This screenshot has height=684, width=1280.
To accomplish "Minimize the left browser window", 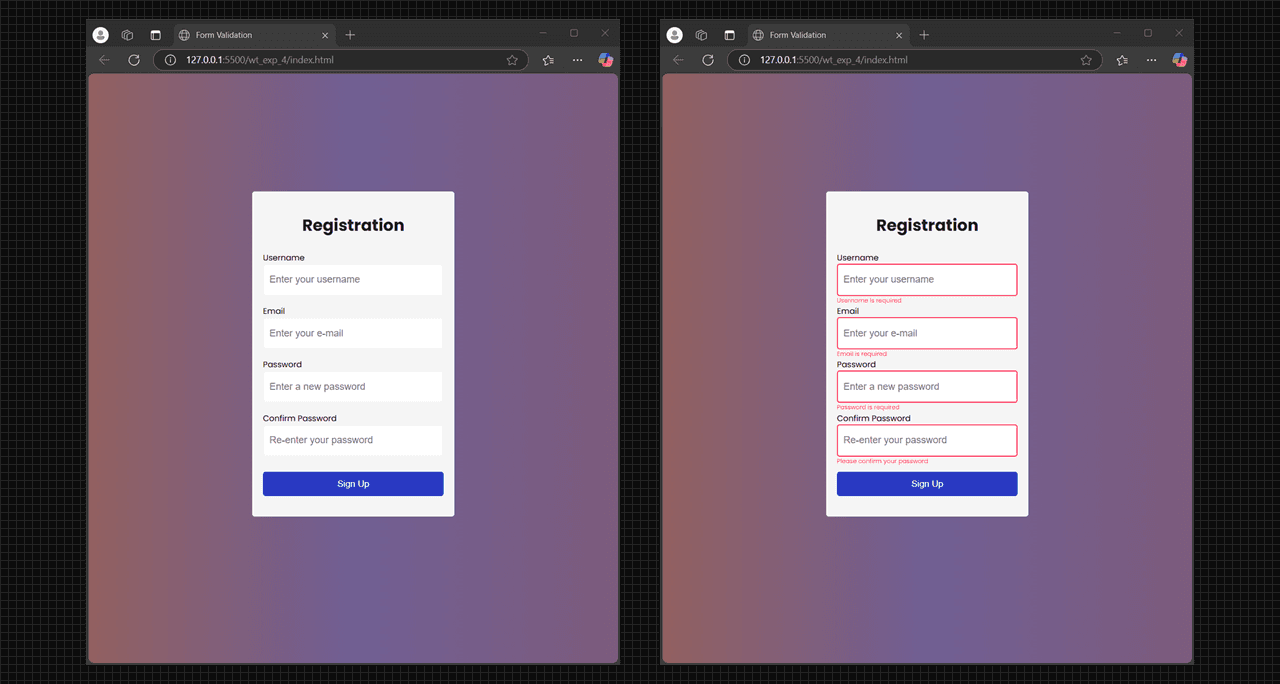I will pos(543,33).
